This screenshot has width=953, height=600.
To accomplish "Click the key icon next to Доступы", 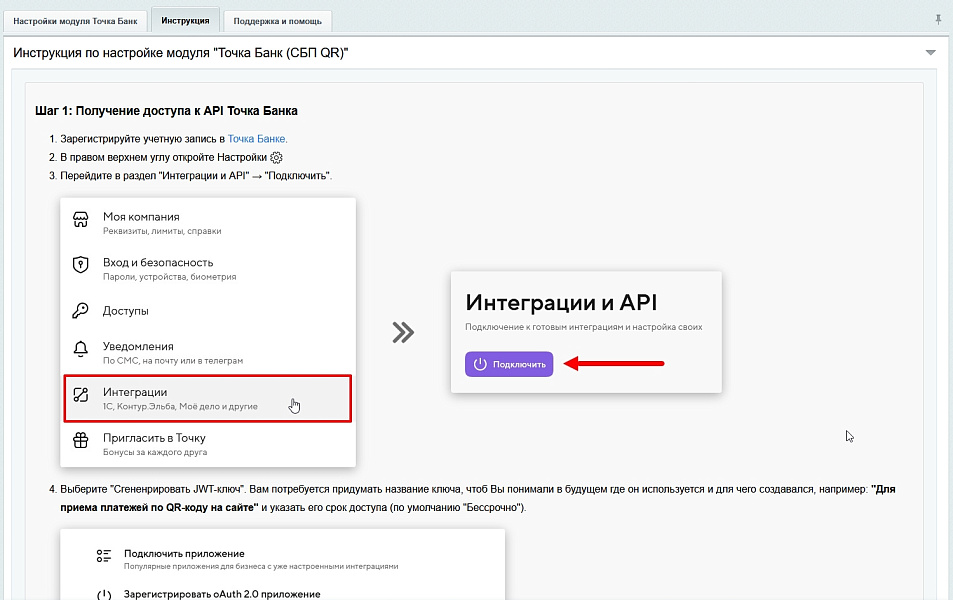I will [82, 311].
